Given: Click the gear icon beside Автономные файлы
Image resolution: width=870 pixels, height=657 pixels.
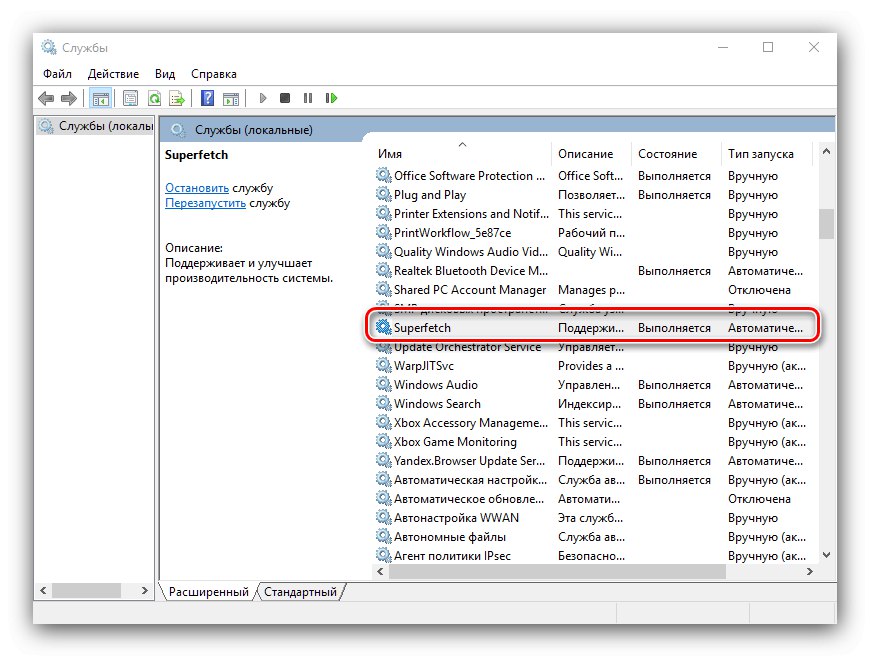Looking at the screenshot, I should pos(383,536).
